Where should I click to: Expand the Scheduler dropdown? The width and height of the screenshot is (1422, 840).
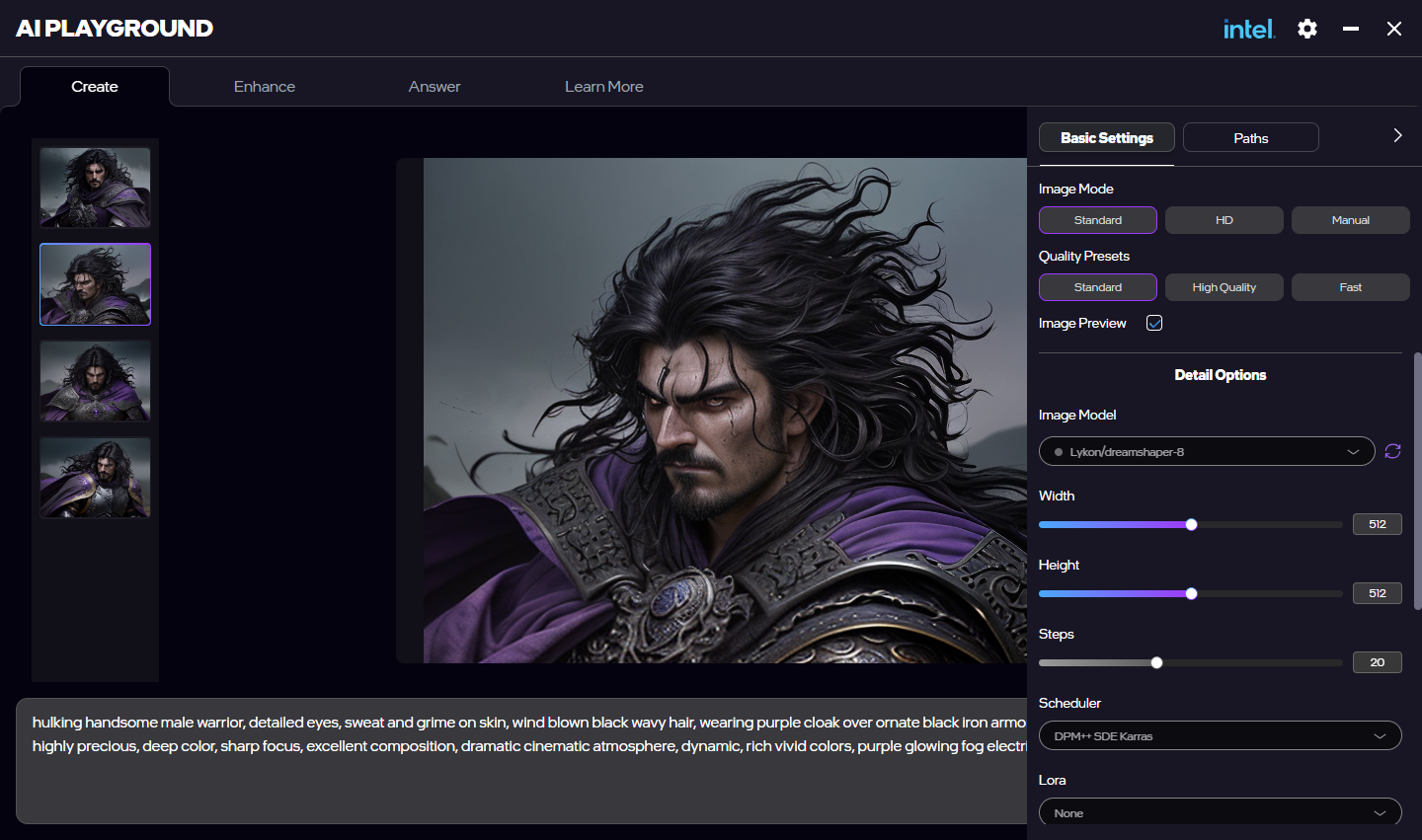click(1220, 735)
